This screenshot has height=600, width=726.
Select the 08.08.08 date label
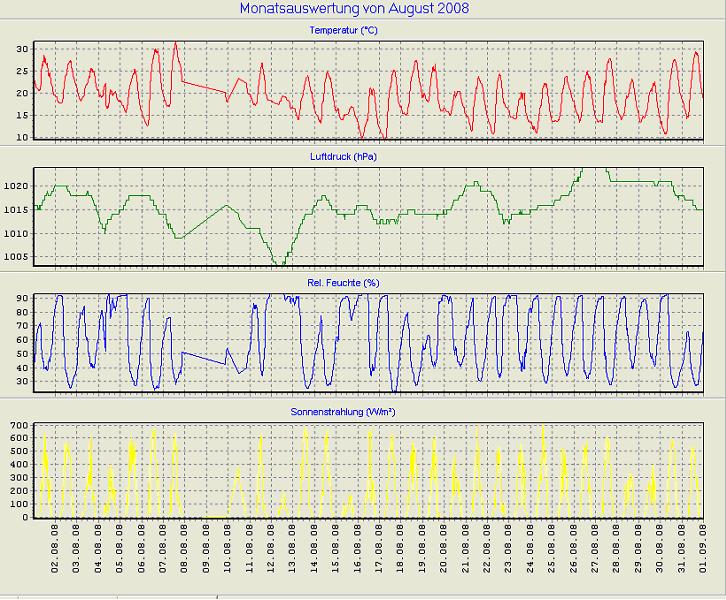click(185, 548)
